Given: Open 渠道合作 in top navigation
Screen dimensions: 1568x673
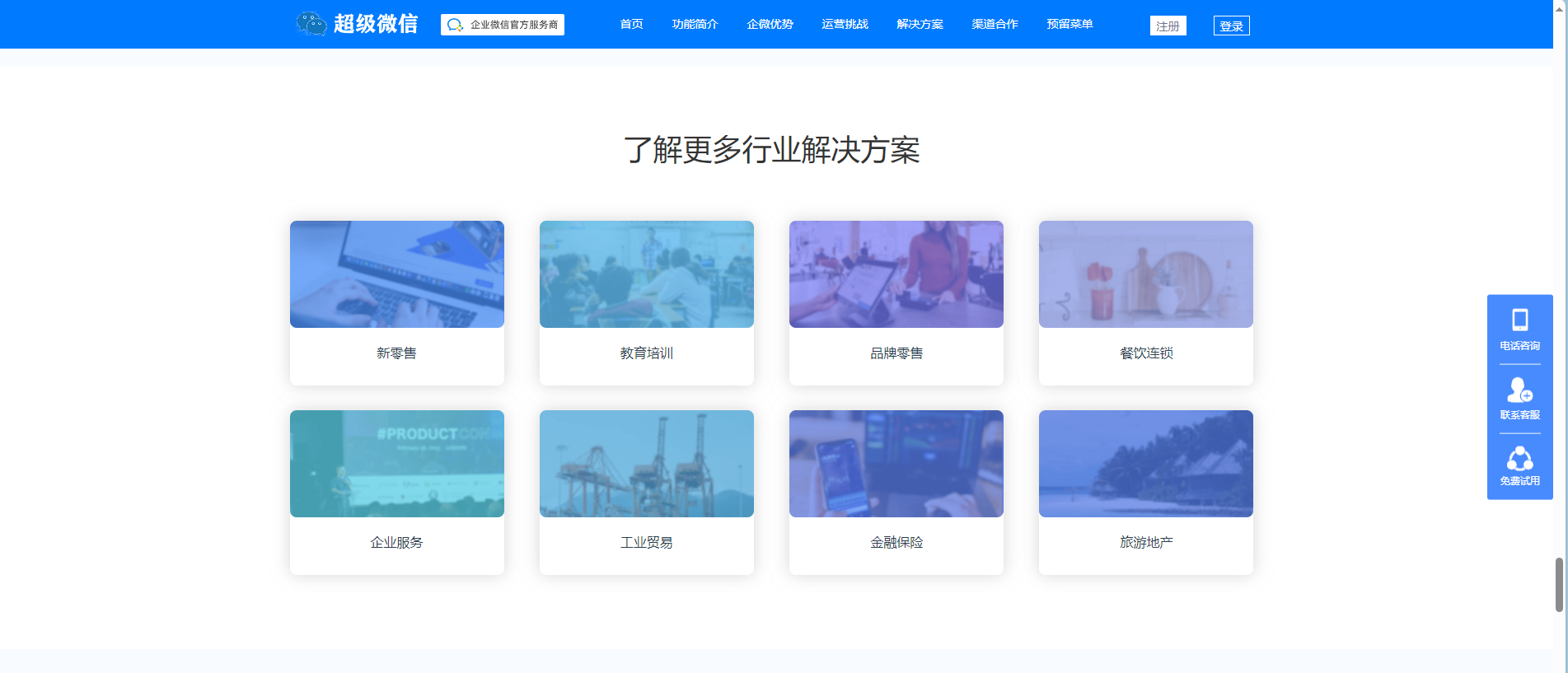Looking at the screenshot, I should point(995,25).
